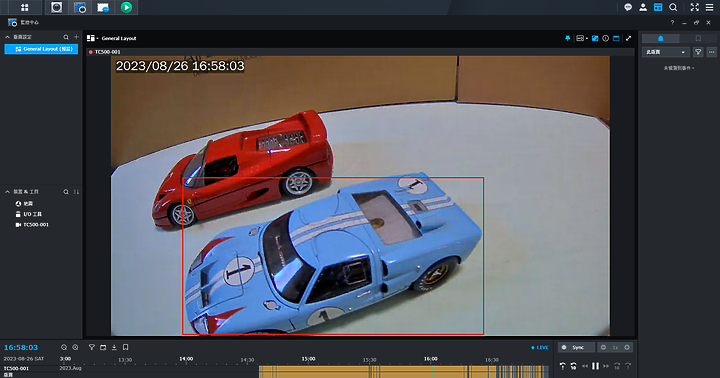Toggle Sync playback mode

click(x=577, y=348)
